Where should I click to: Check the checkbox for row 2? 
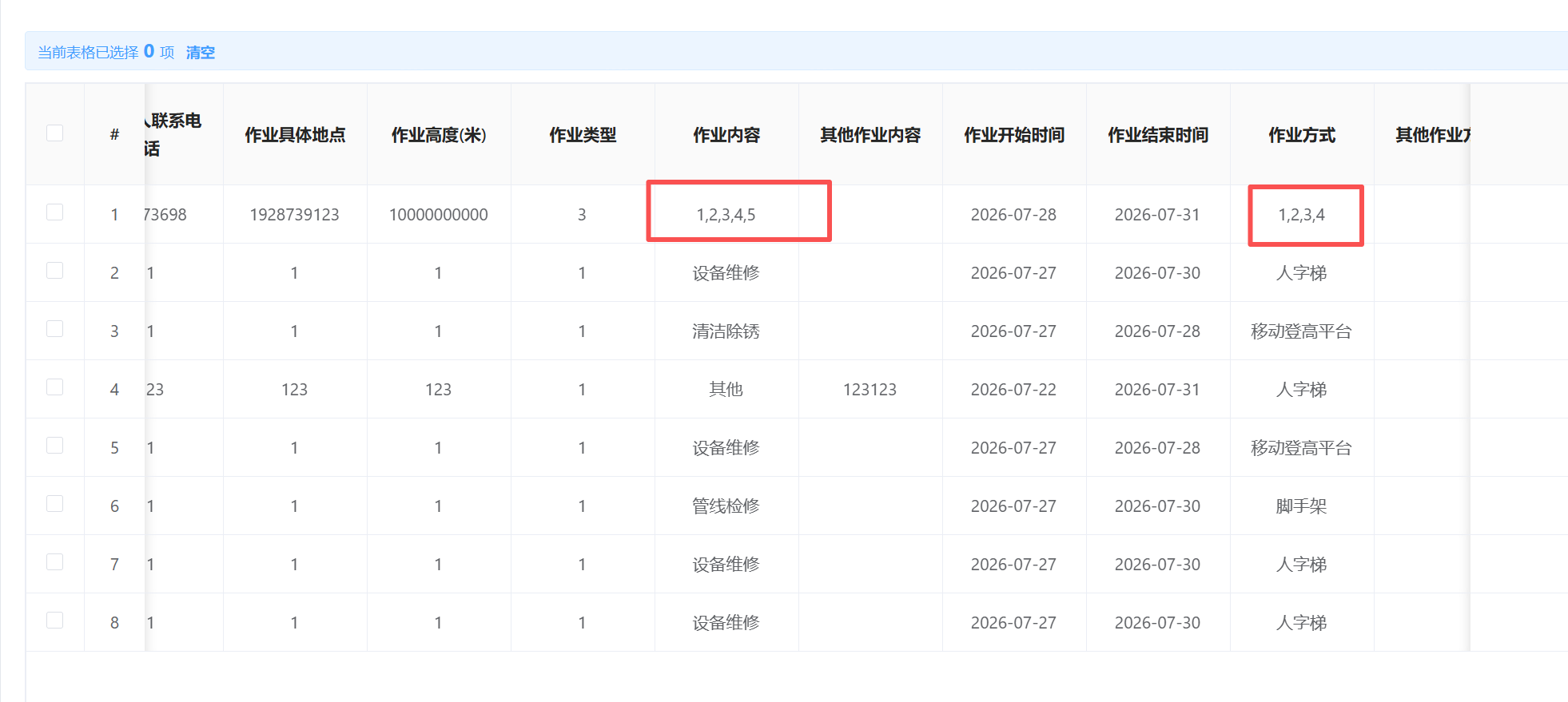tap(54, 270)
